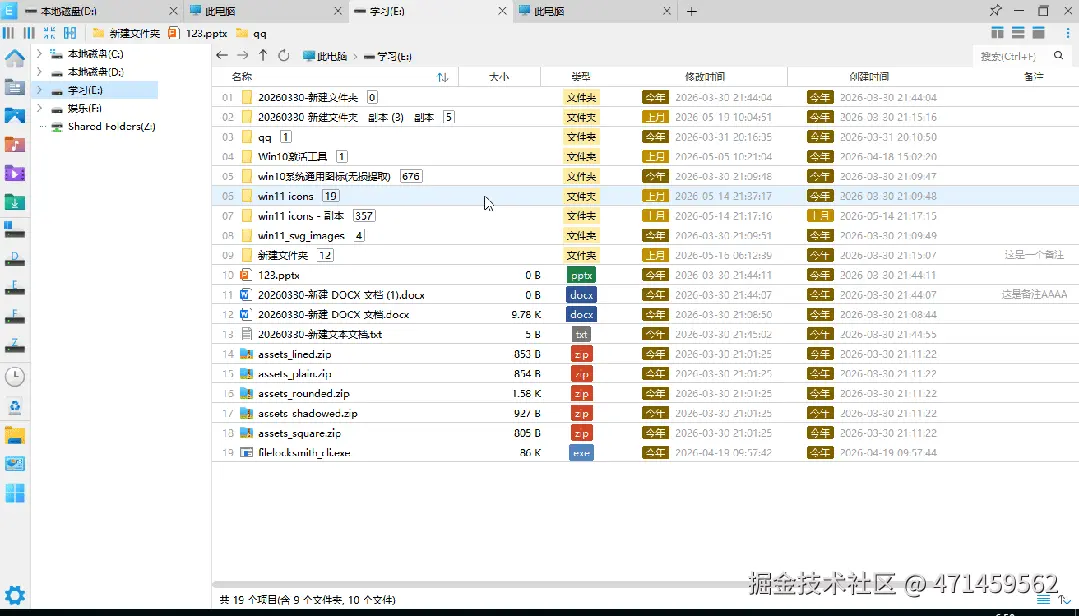Open the 123.pptx bookmark in the toolbar
The width and height of the screenshot is (1079, 616).
(197, 33)
